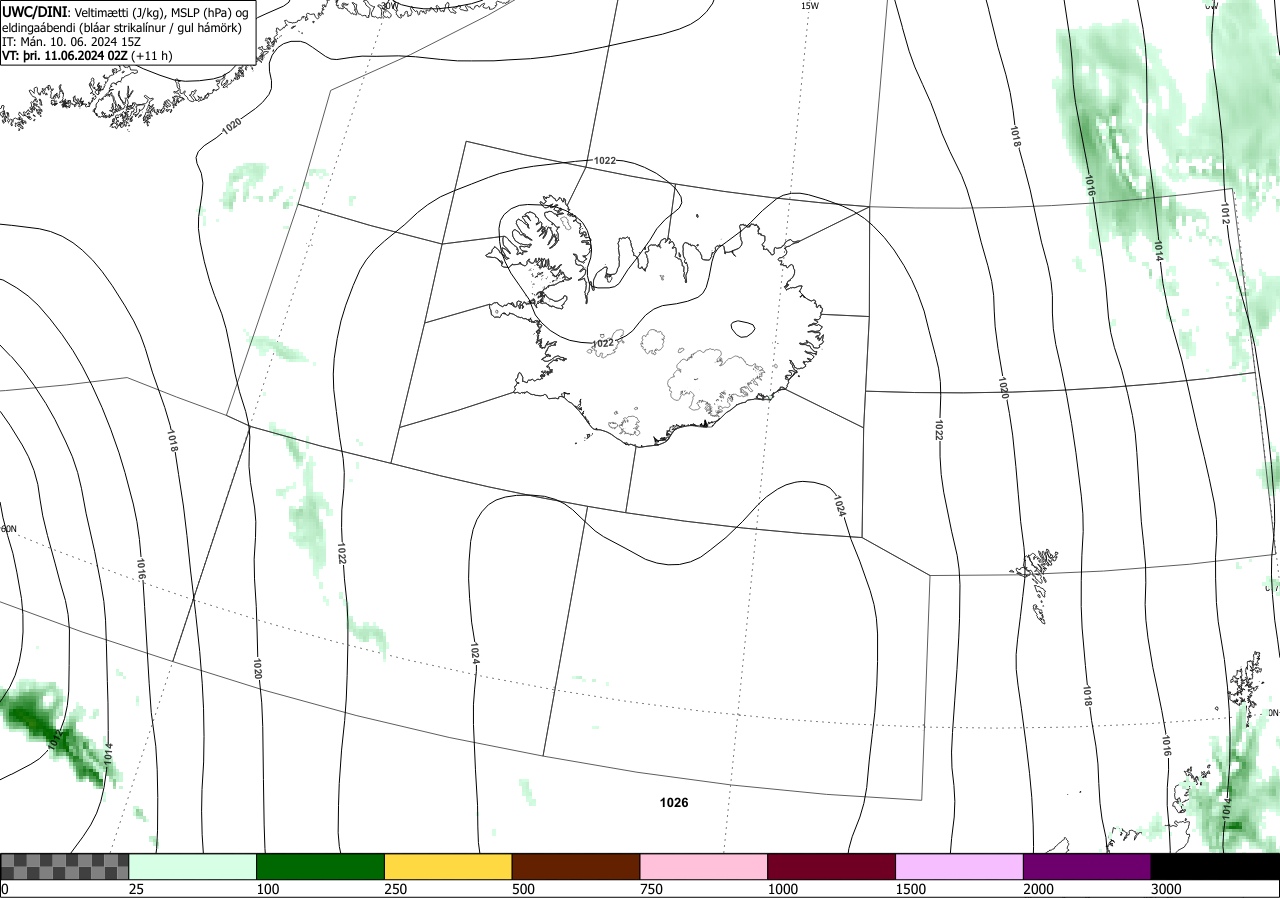Click the legend value "250"
The image size is (1280, 898).
pyautogui.click(x=395, y=889)
